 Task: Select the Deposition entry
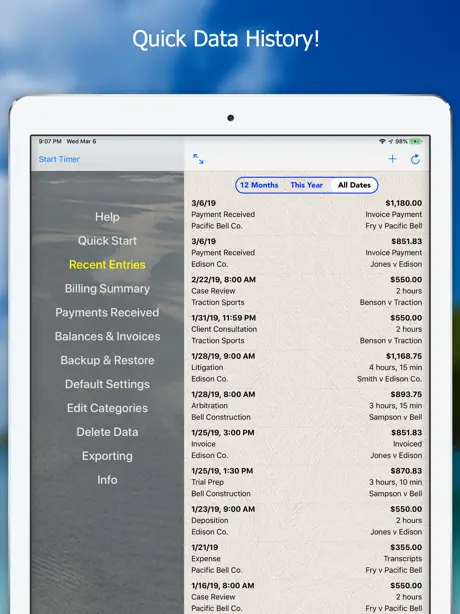tap(307, 520)
